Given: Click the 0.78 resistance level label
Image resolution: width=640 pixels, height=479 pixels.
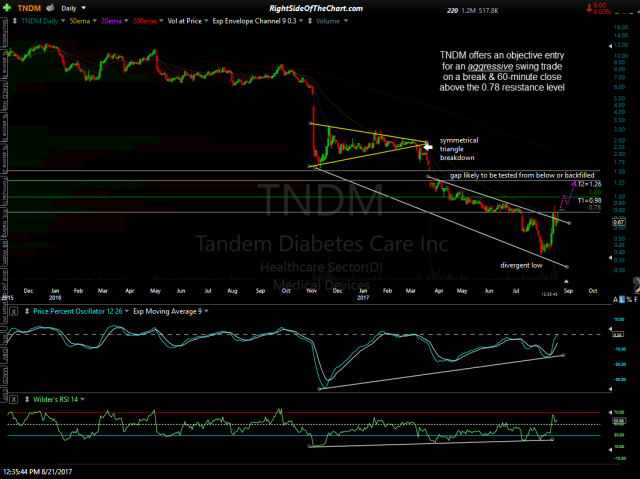Looking at the screenshot, I should tap(594, 208).
